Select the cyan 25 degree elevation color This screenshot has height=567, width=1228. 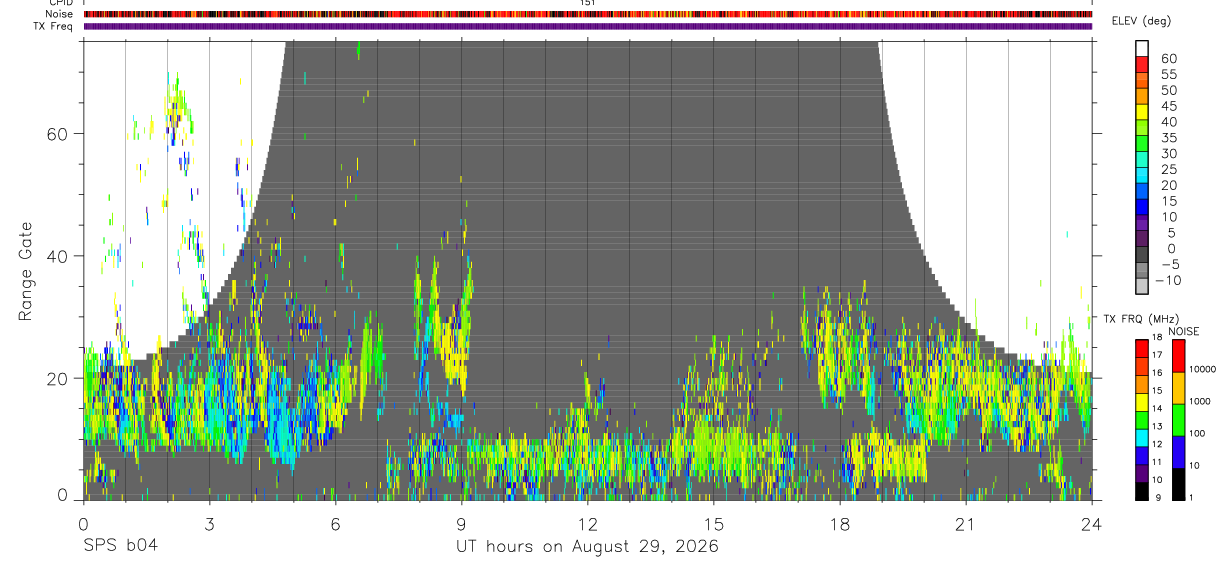pyautogui.click(x=1142, y=173)
